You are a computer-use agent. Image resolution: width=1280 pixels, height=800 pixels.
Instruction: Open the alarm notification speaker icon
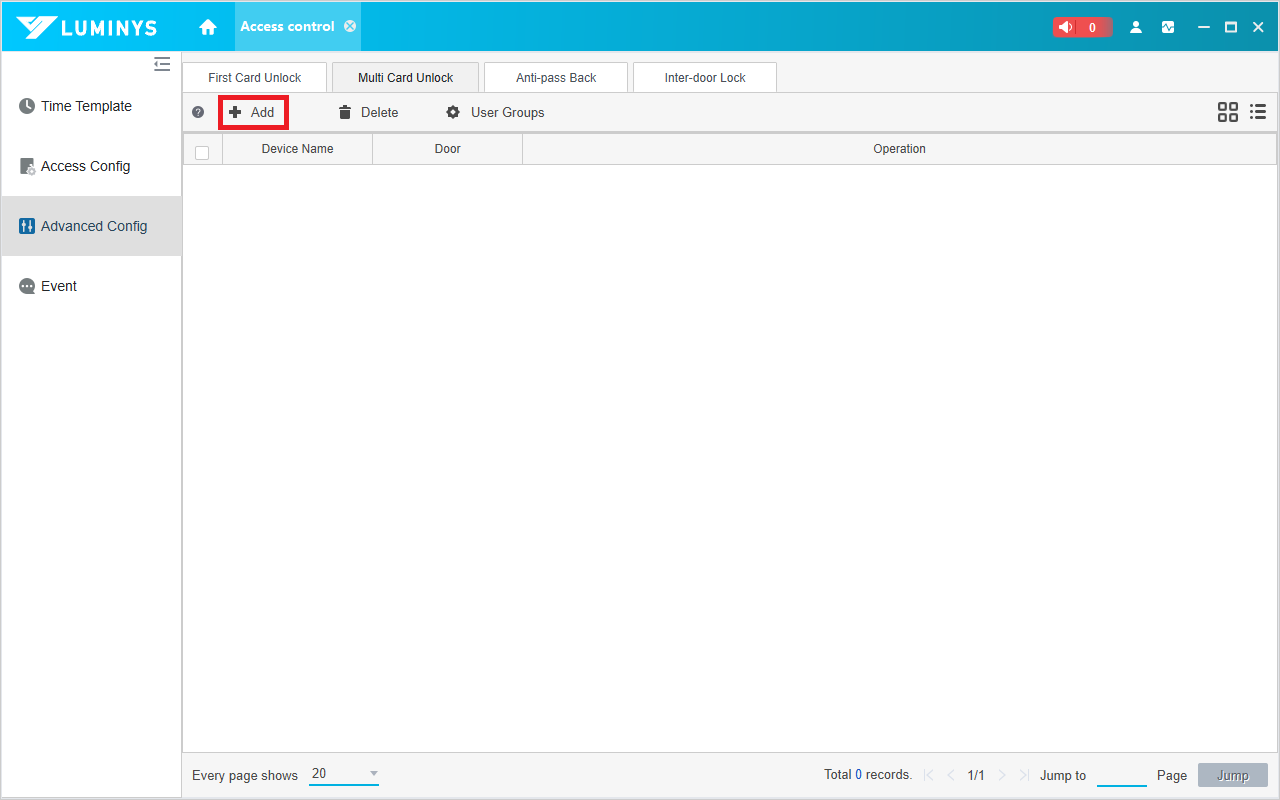1066,27
